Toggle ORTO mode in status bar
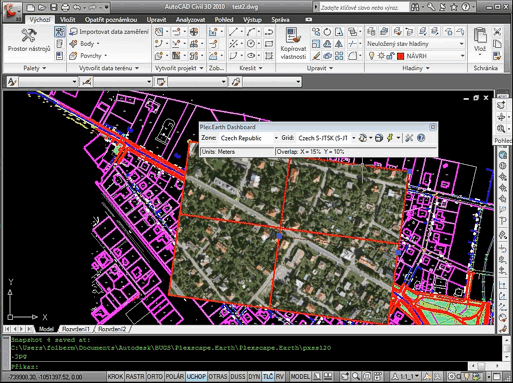 pyautogui.click(x=155, y=377)
